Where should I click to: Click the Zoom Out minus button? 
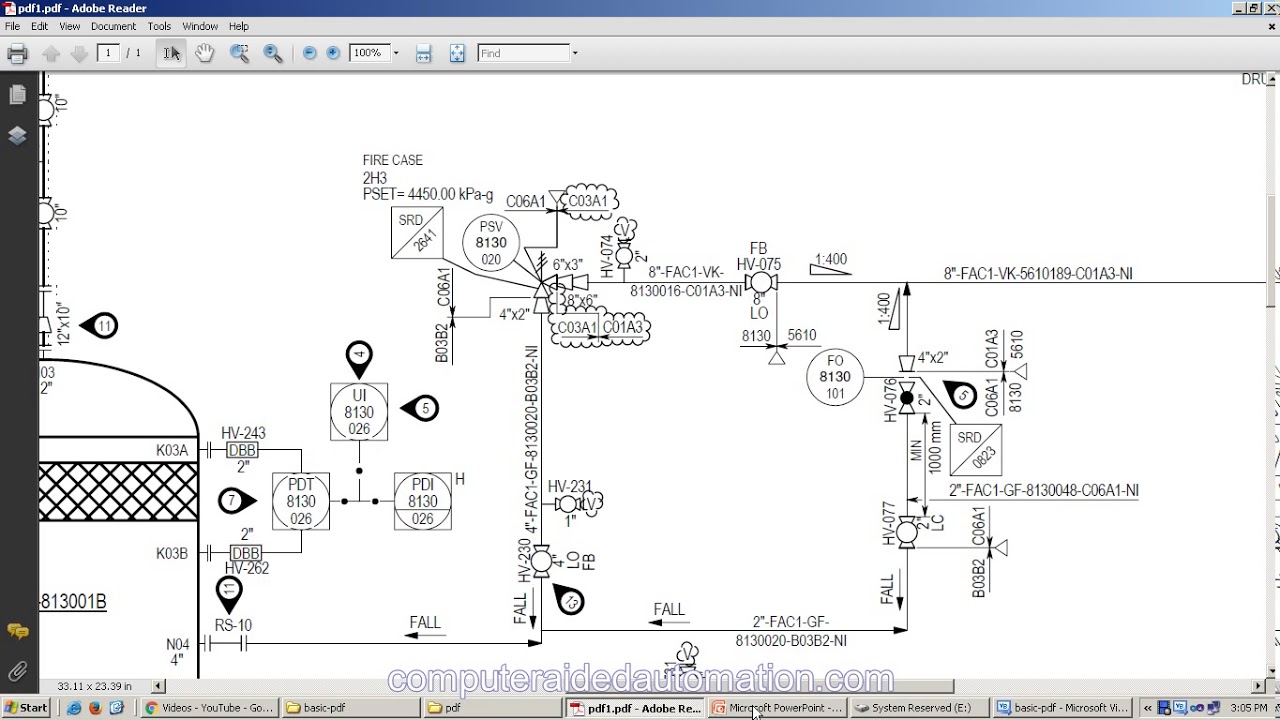[x=309, y=53]
